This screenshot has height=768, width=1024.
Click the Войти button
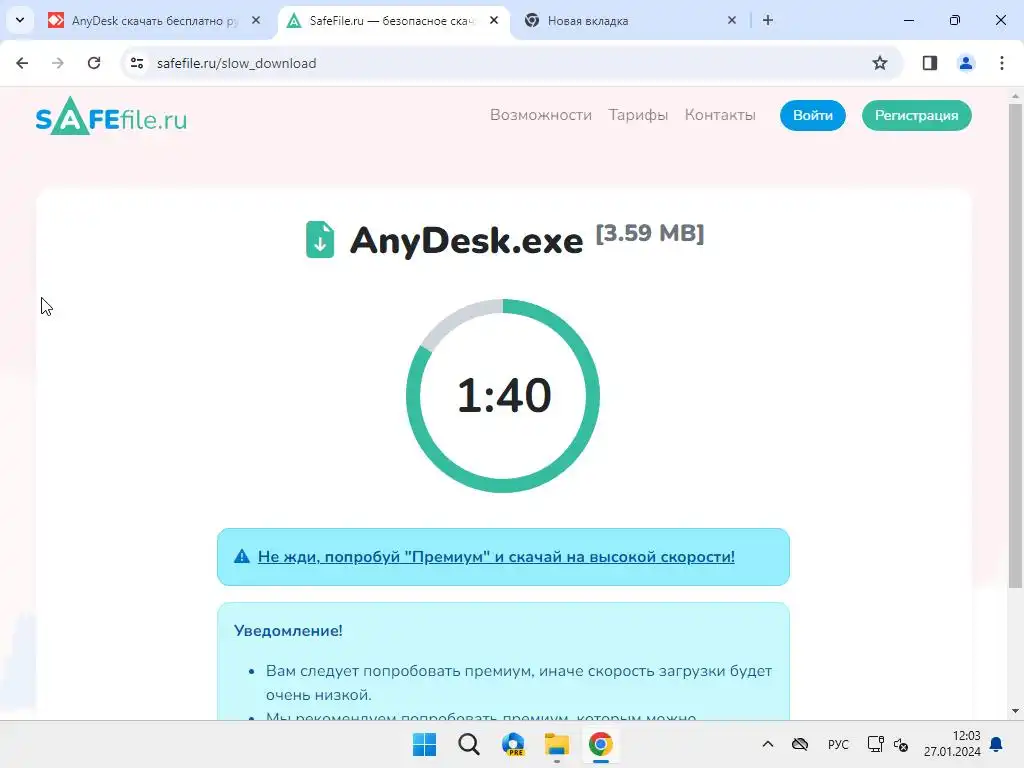click(x=812, y=116)
